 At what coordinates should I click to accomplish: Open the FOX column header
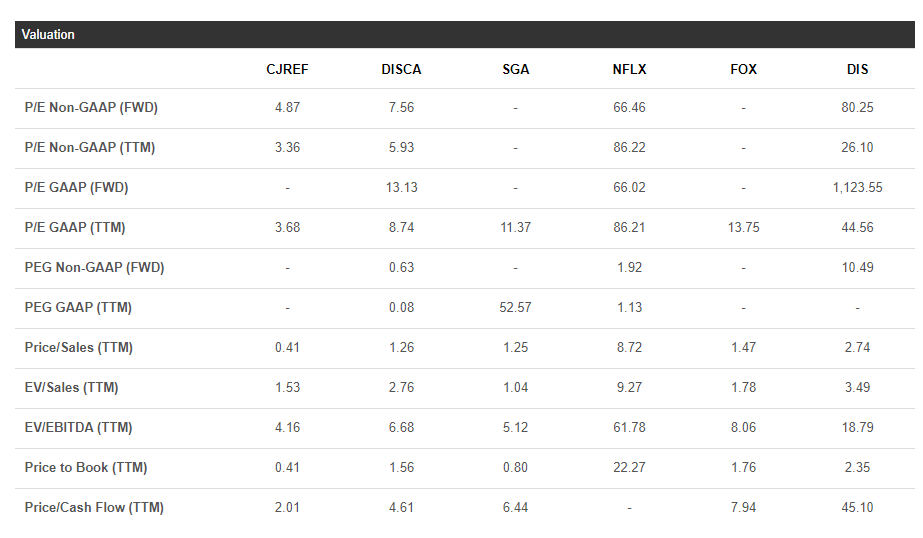click(743, 69)
